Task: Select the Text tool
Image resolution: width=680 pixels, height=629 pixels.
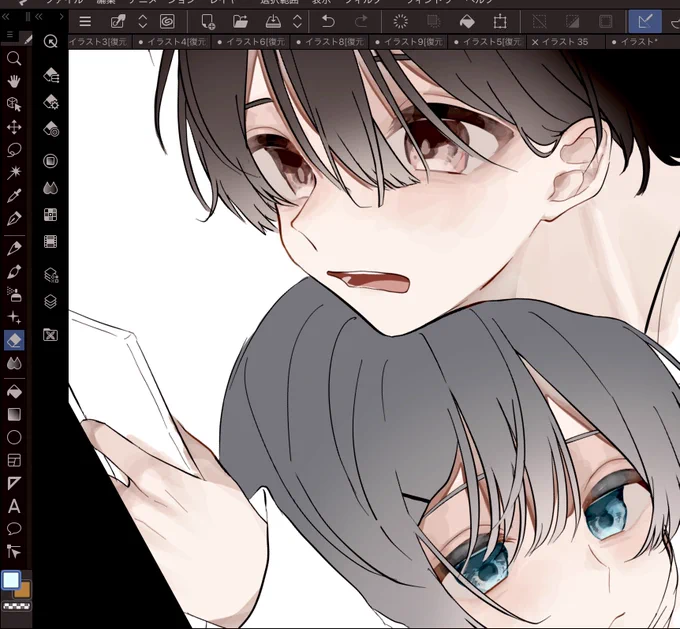Action: click(14, 506)
